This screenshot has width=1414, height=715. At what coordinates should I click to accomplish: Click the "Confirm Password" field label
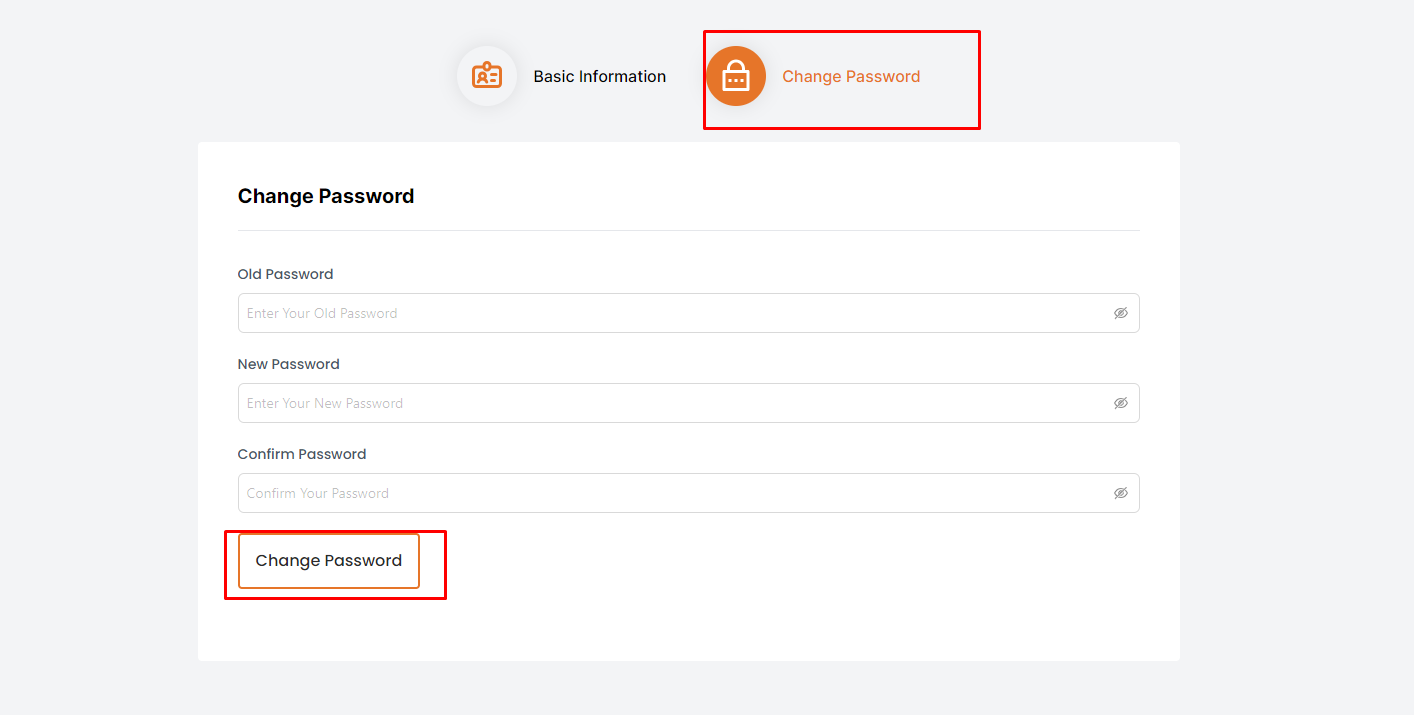coord(301,454)
